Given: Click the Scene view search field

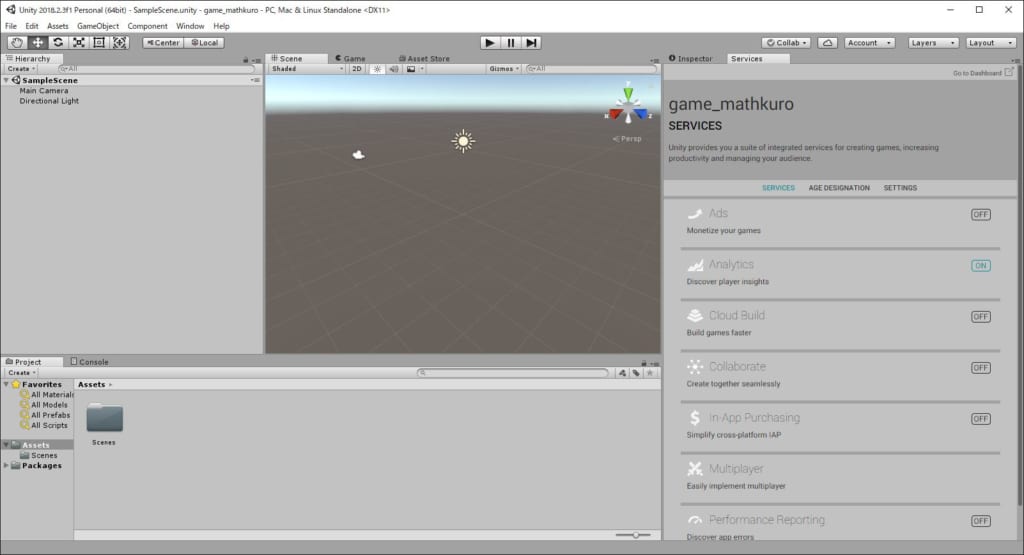Looking at the screenshot, I should pyautogui.click(x=590, y=69).
